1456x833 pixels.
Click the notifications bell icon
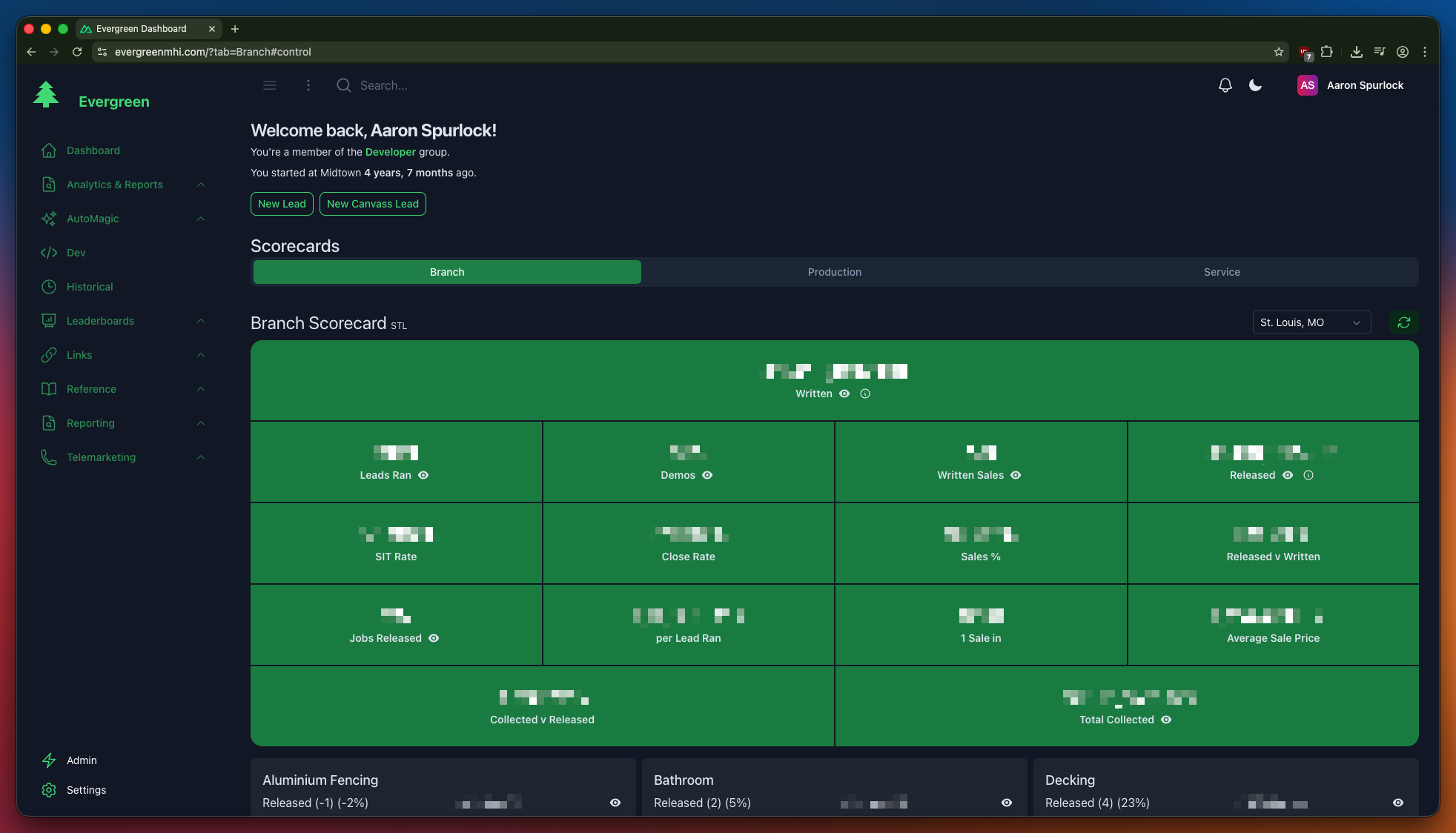point(1225,85)
